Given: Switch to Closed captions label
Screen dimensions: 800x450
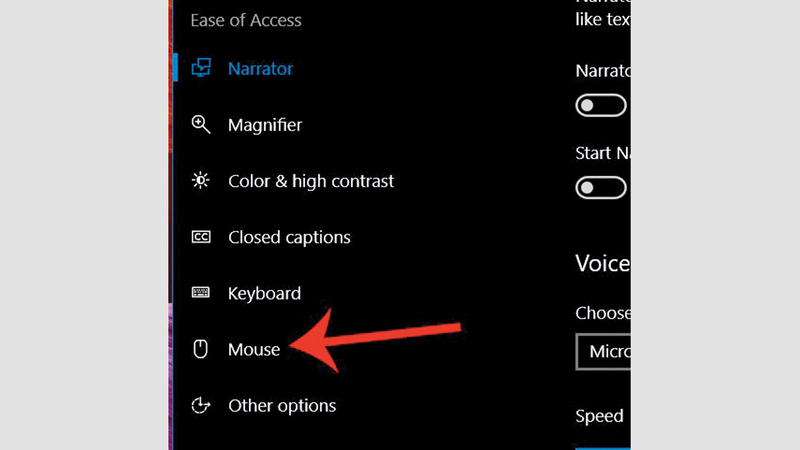Looking at the screenshot, I should [289, 237].
